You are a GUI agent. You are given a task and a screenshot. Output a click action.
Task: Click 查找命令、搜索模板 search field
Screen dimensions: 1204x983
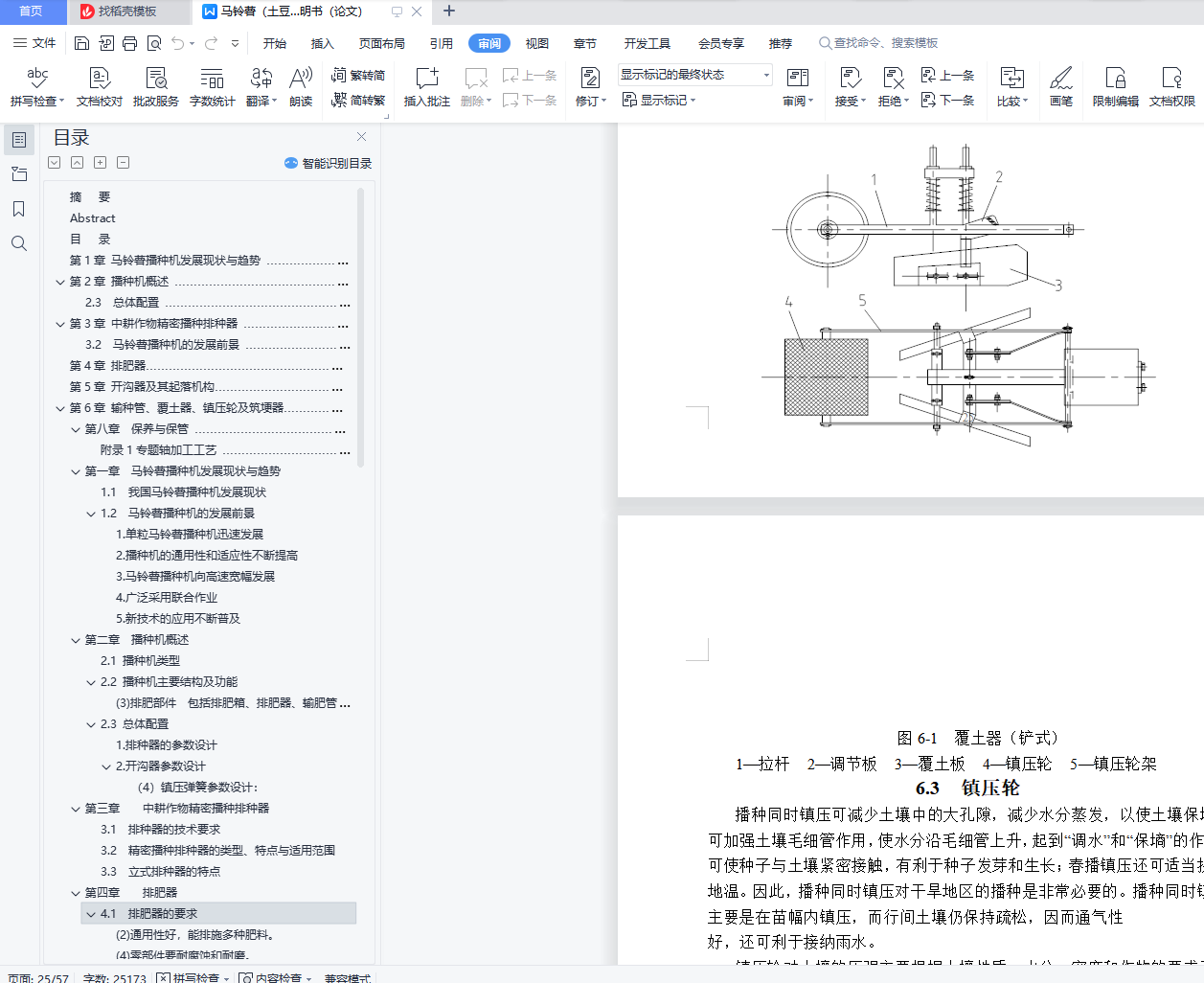tap(879, 43)
